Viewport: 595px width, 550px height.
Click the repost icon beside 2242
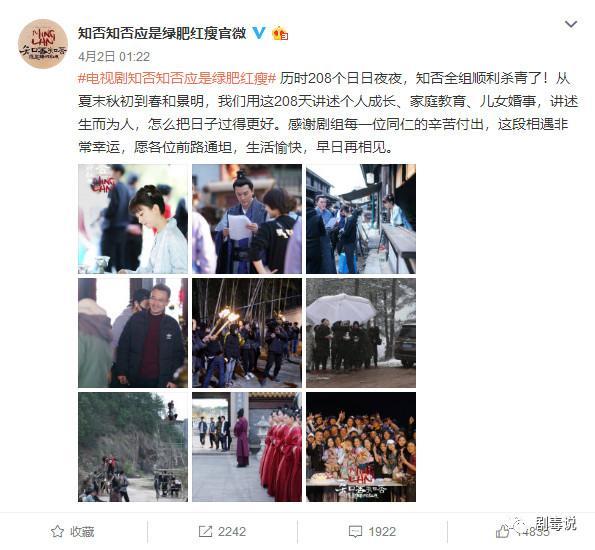coord(205,531)
